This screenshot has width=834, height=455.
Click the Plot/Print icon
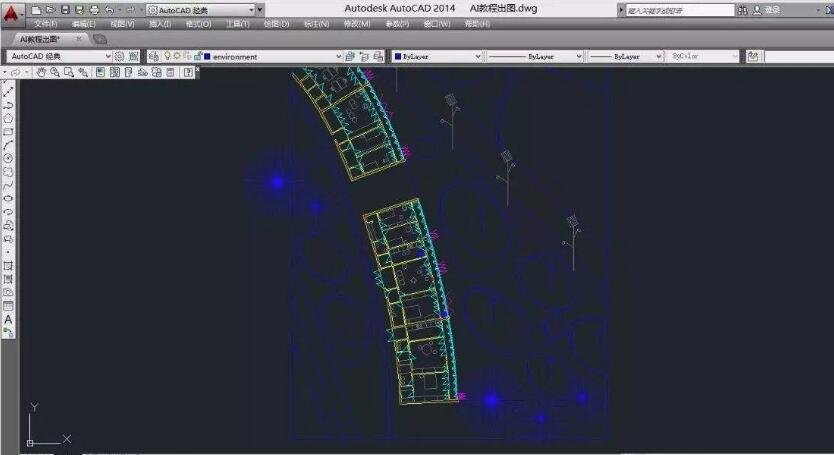pyautogui.click(x=94, y=9)
